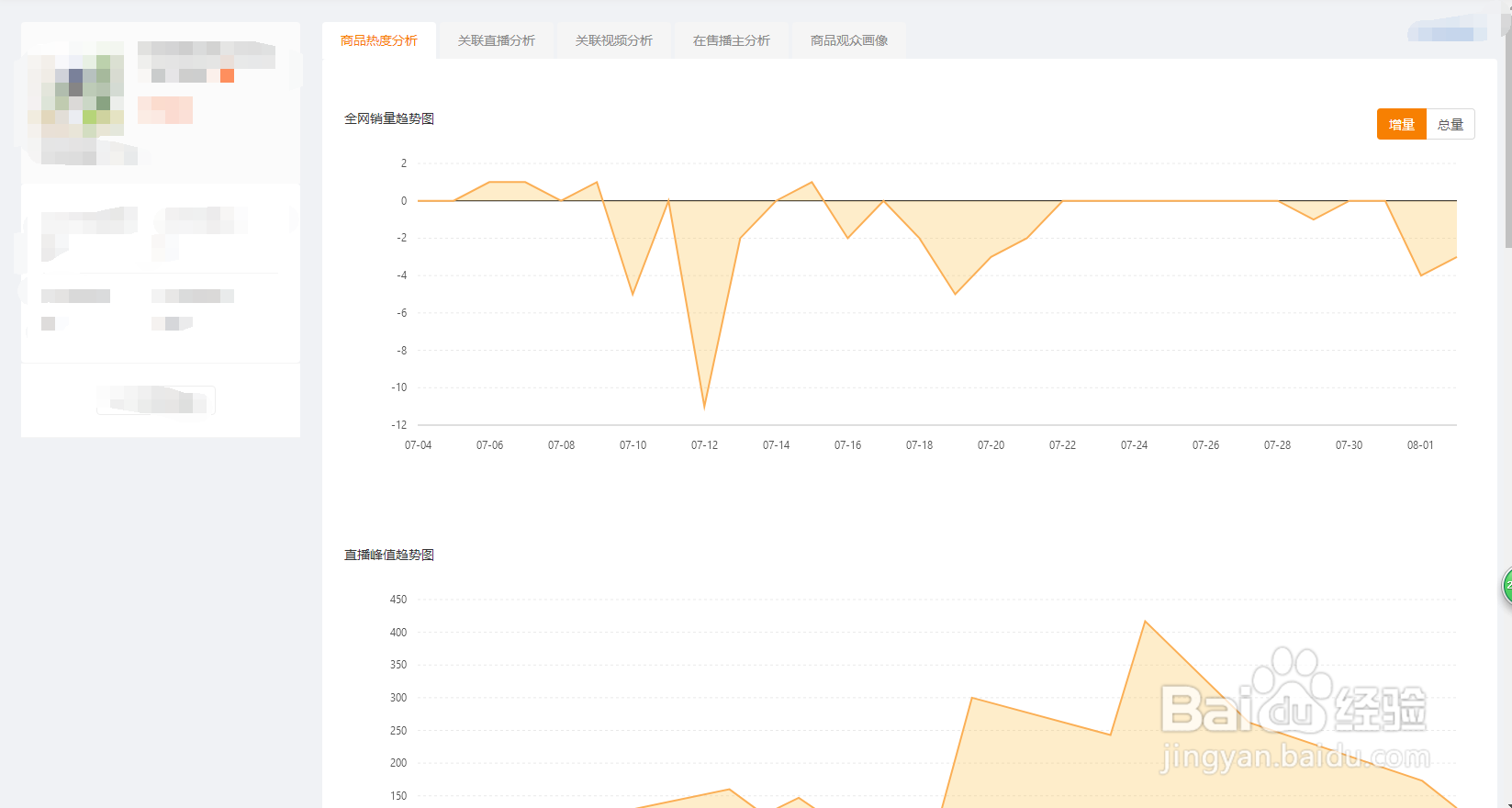Click the 07-22 x-axis label
The image size is (1512, 808).
pos(1062,445)
